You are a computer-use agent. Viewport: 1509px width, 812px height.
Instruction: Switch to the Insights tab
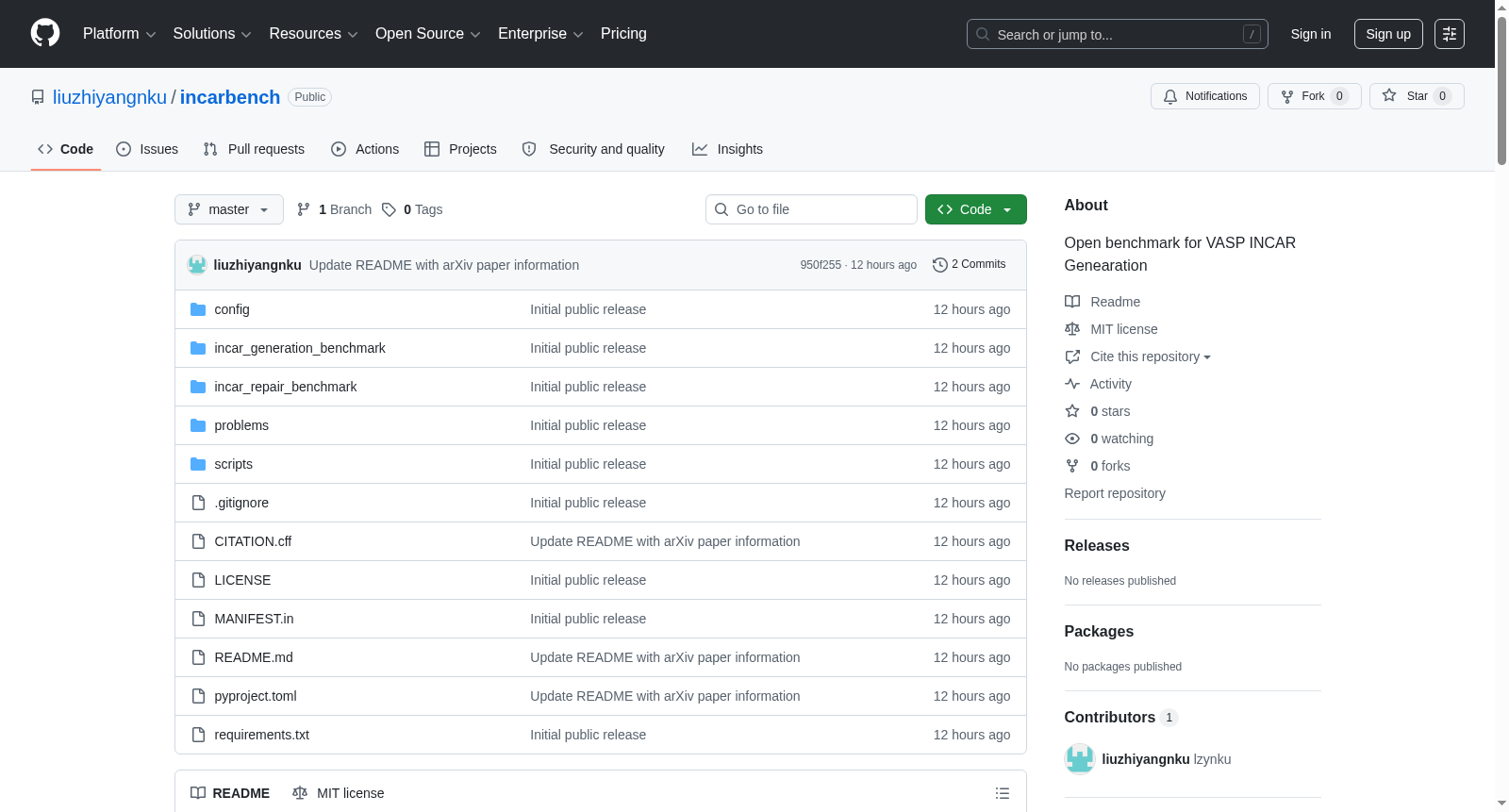727,149
